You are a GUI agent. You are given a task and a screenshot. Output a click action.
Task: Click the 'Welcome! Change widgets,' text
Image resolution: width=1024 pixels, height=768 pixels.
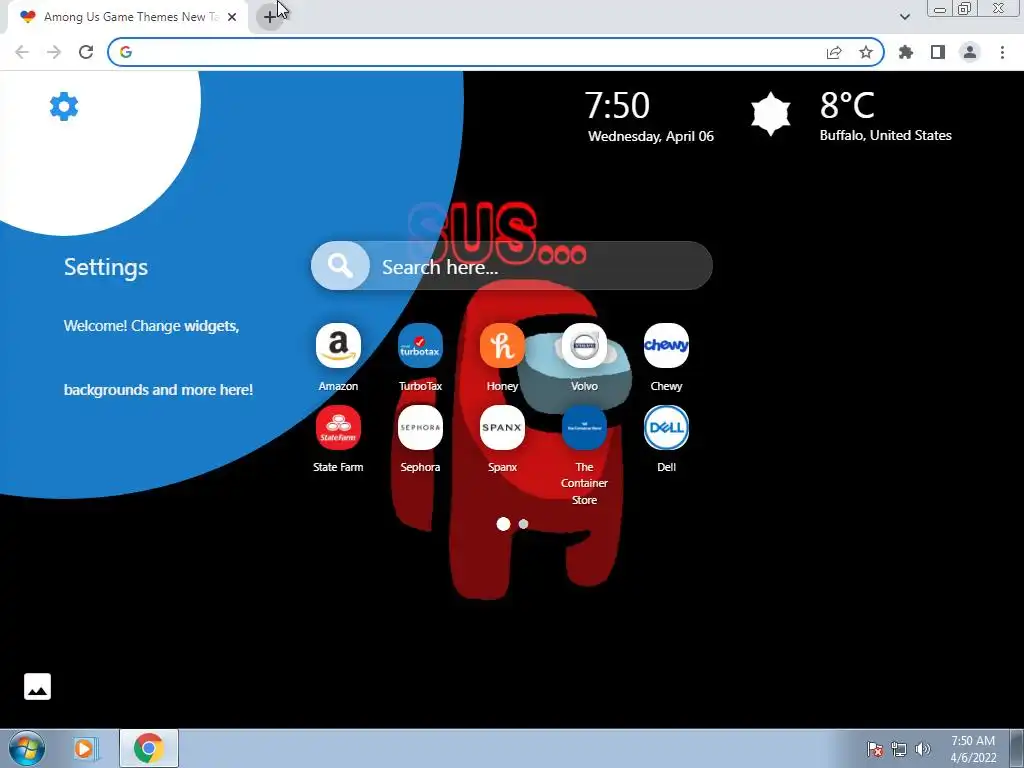(x=152, y=326)
